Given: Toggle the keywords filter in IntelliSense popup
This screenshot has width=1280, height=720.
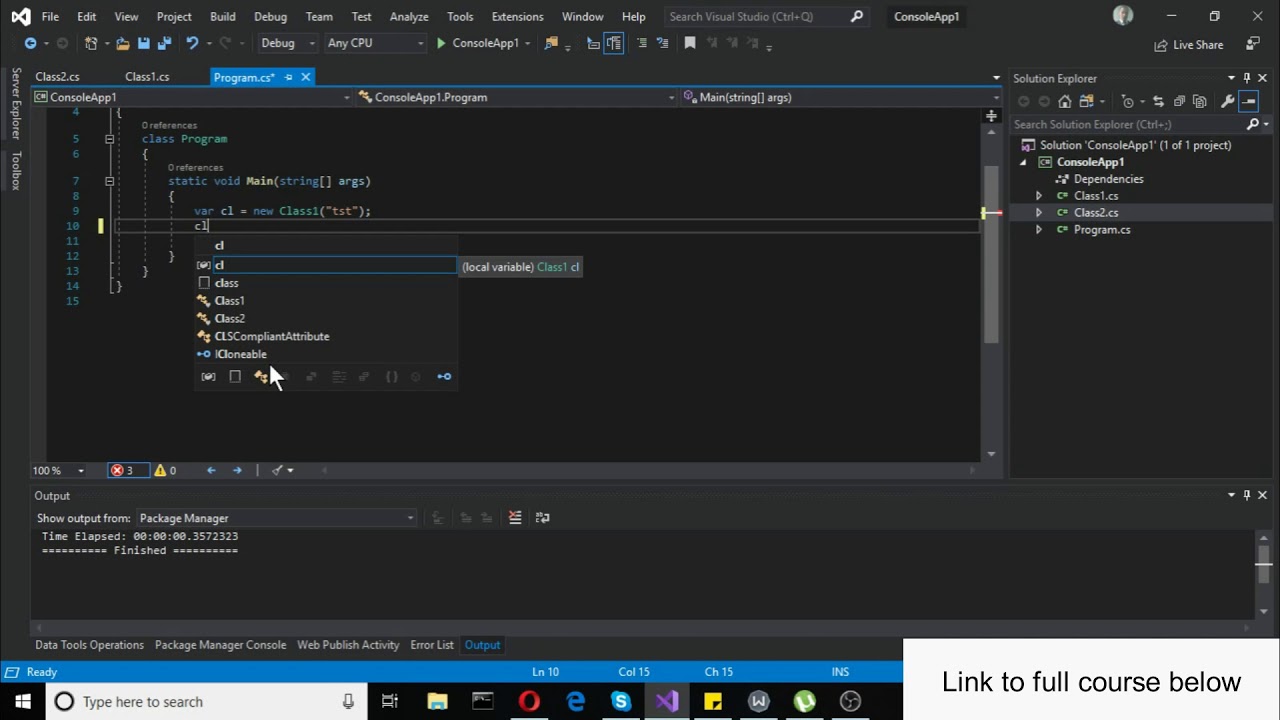Looking at the screenshot, I should (235, 377).
